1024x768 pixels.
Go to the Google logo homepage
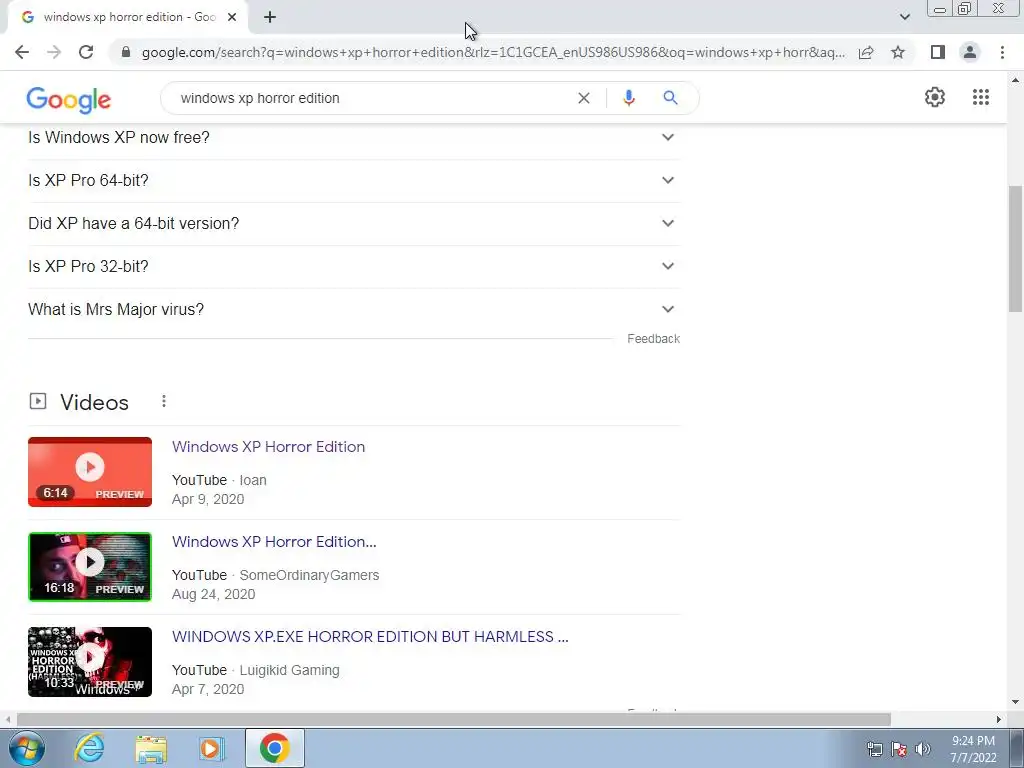pos(69,99)
